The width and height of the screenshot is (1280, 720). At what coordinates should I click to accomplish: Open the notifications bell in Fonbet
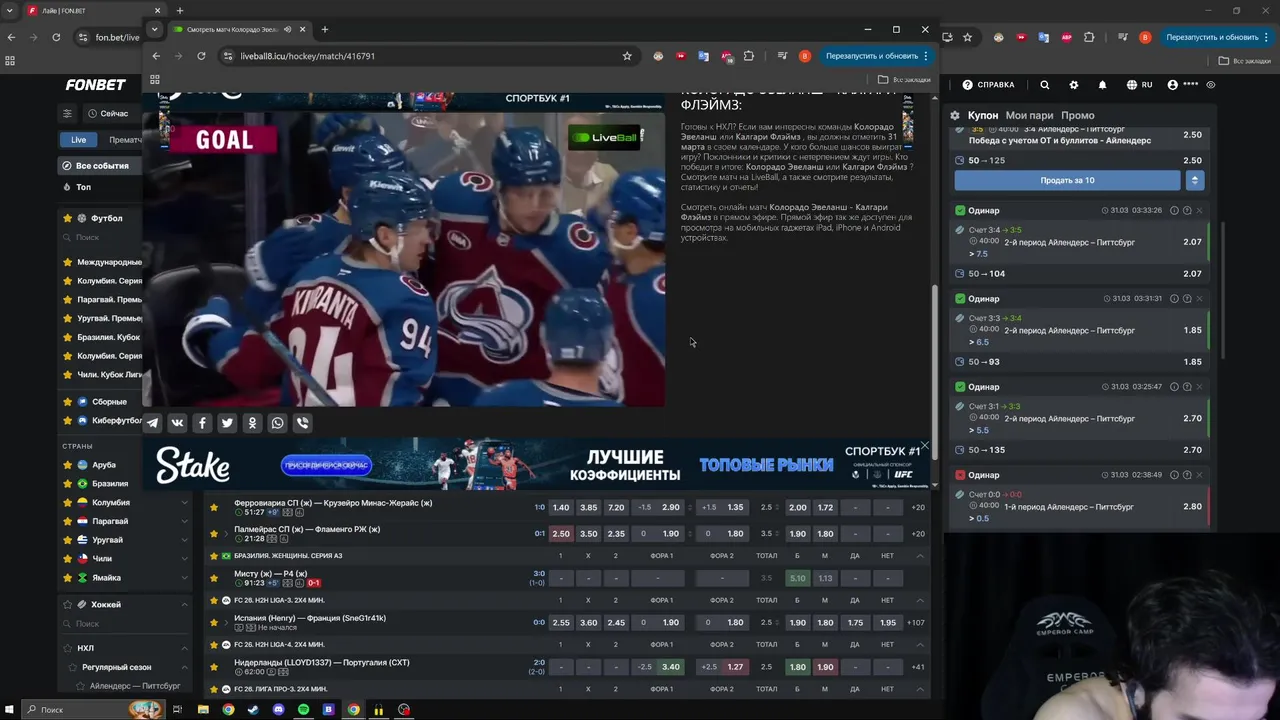point(1103,85)
